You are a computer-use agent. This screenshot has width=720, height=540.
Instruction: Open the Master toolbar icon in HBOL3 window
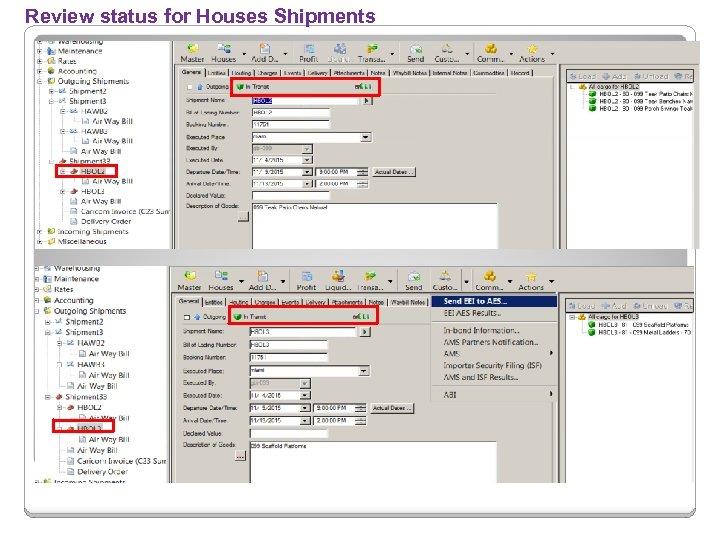tap(190, 276)
